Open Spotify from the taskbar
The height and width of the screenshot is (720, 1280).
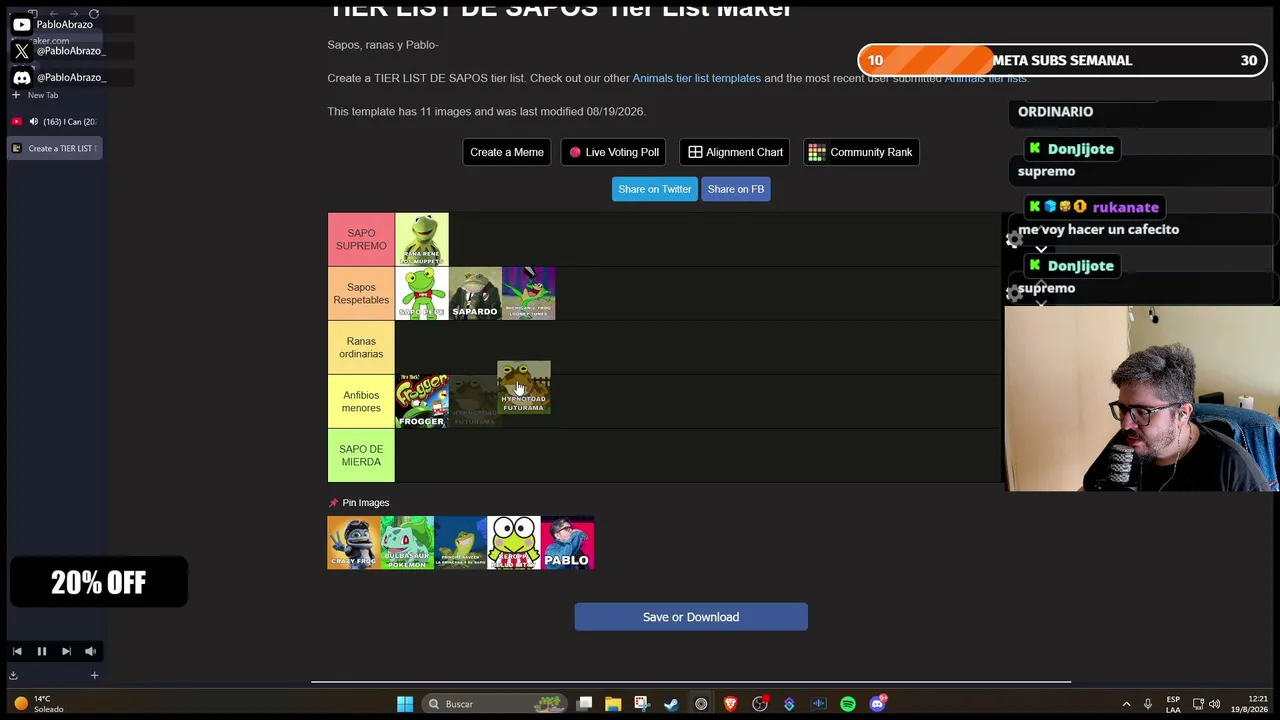(x=848, y=704)
